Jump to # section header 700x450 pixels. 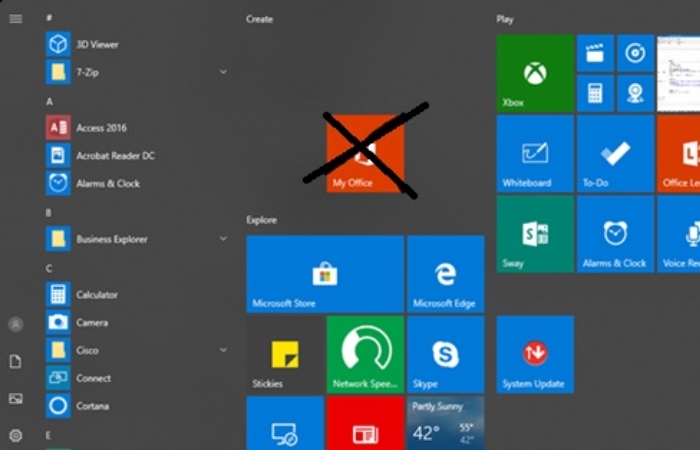(x=49, y=18)
